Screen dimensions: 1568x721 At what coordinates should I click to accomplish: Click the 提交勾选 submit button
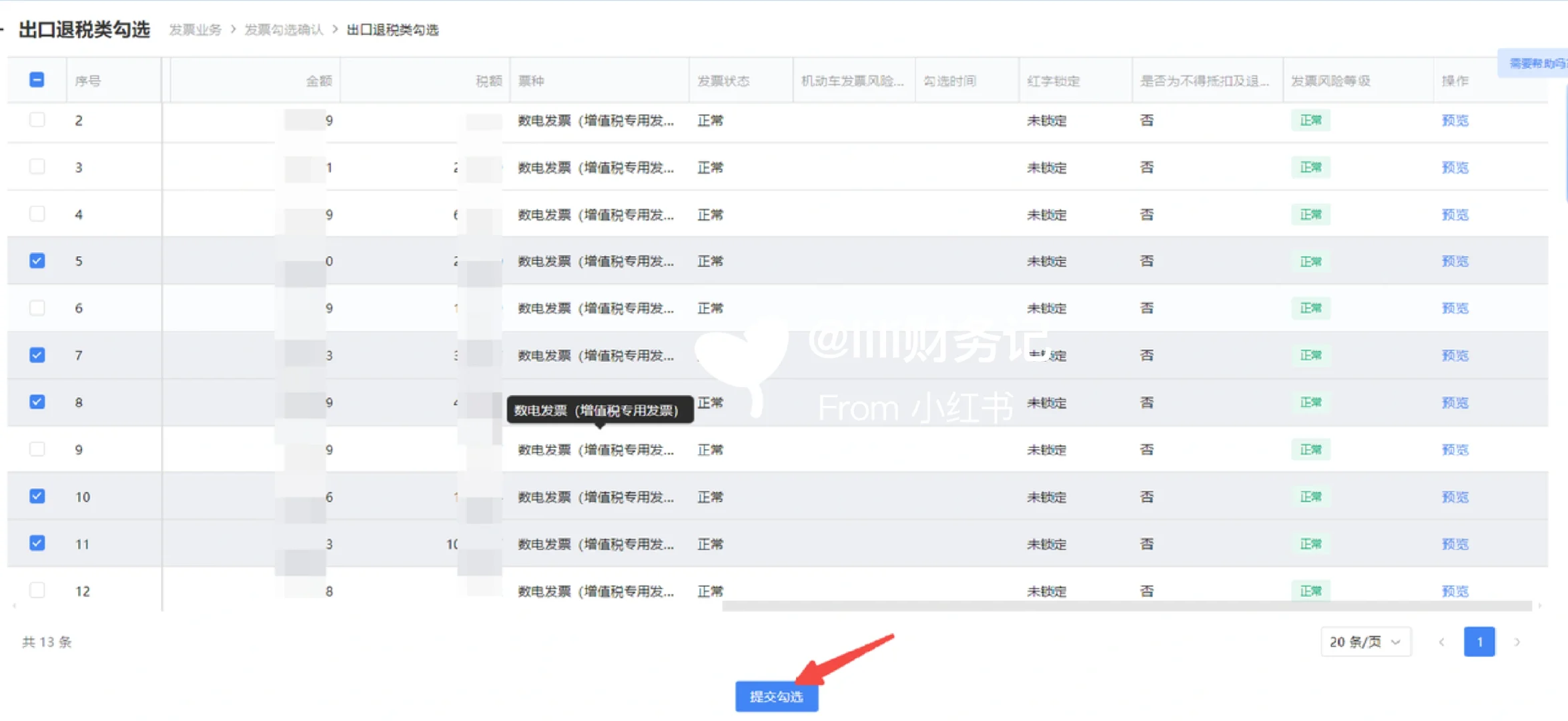tap(776, 696)
